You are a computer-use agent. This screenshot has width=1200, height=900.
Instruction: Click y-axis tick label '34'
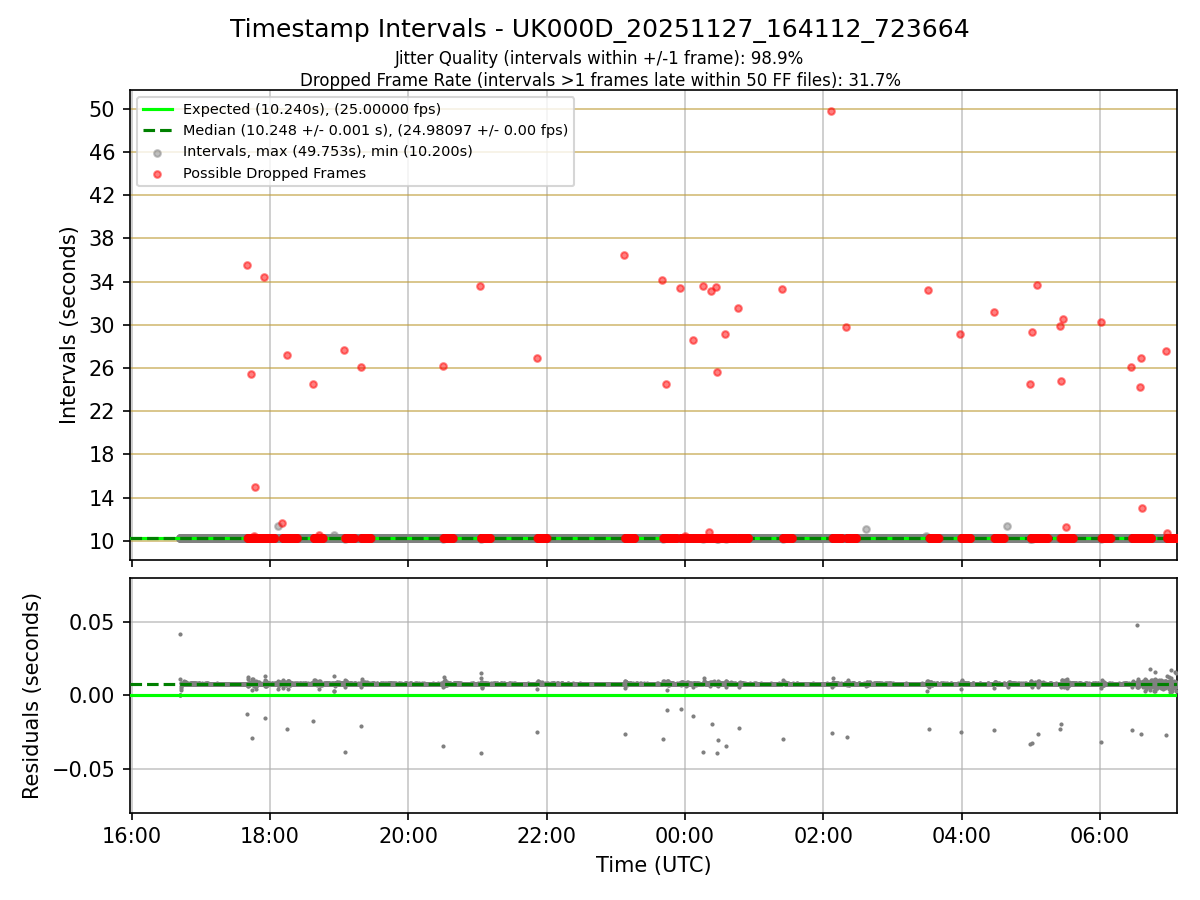104,282
